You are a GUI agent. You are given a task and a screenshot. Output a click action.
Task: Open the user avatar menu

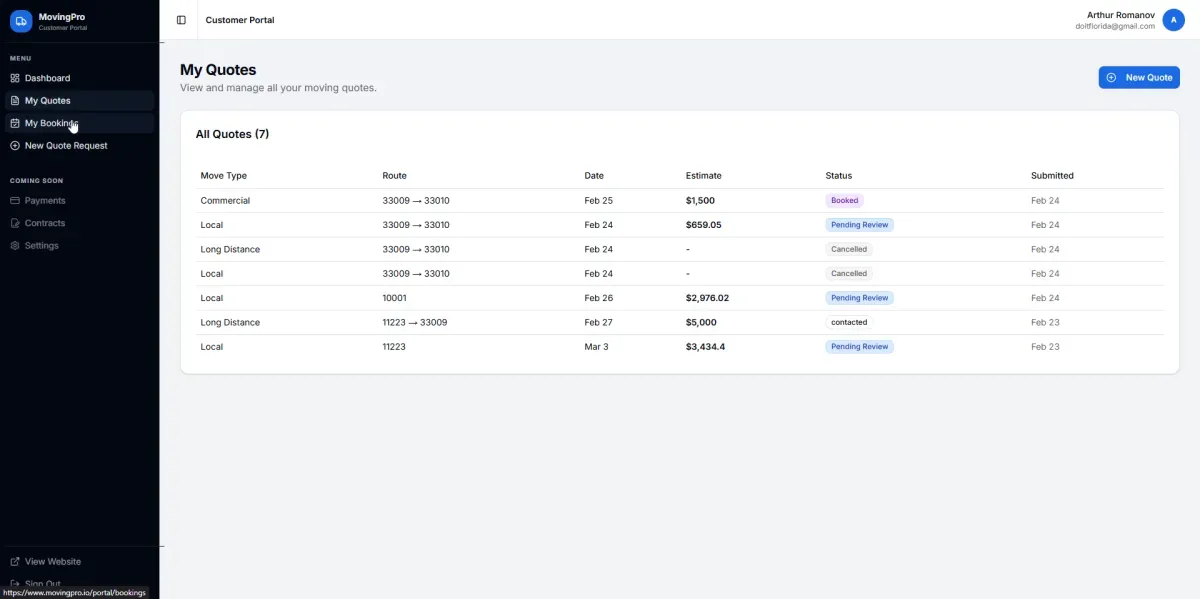point(1173,20)
